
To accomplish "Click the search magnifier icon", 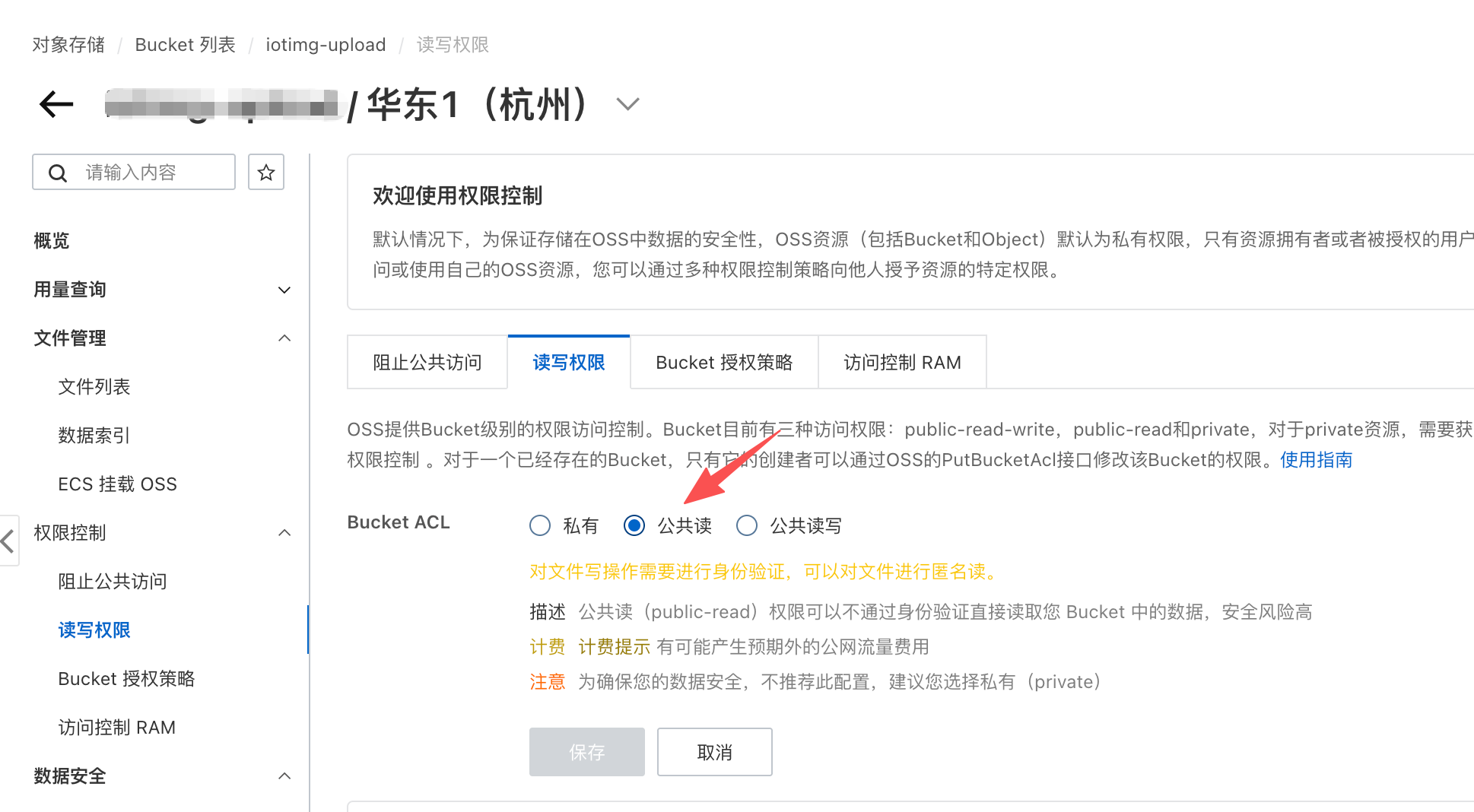I will click(x=58, y=173).
